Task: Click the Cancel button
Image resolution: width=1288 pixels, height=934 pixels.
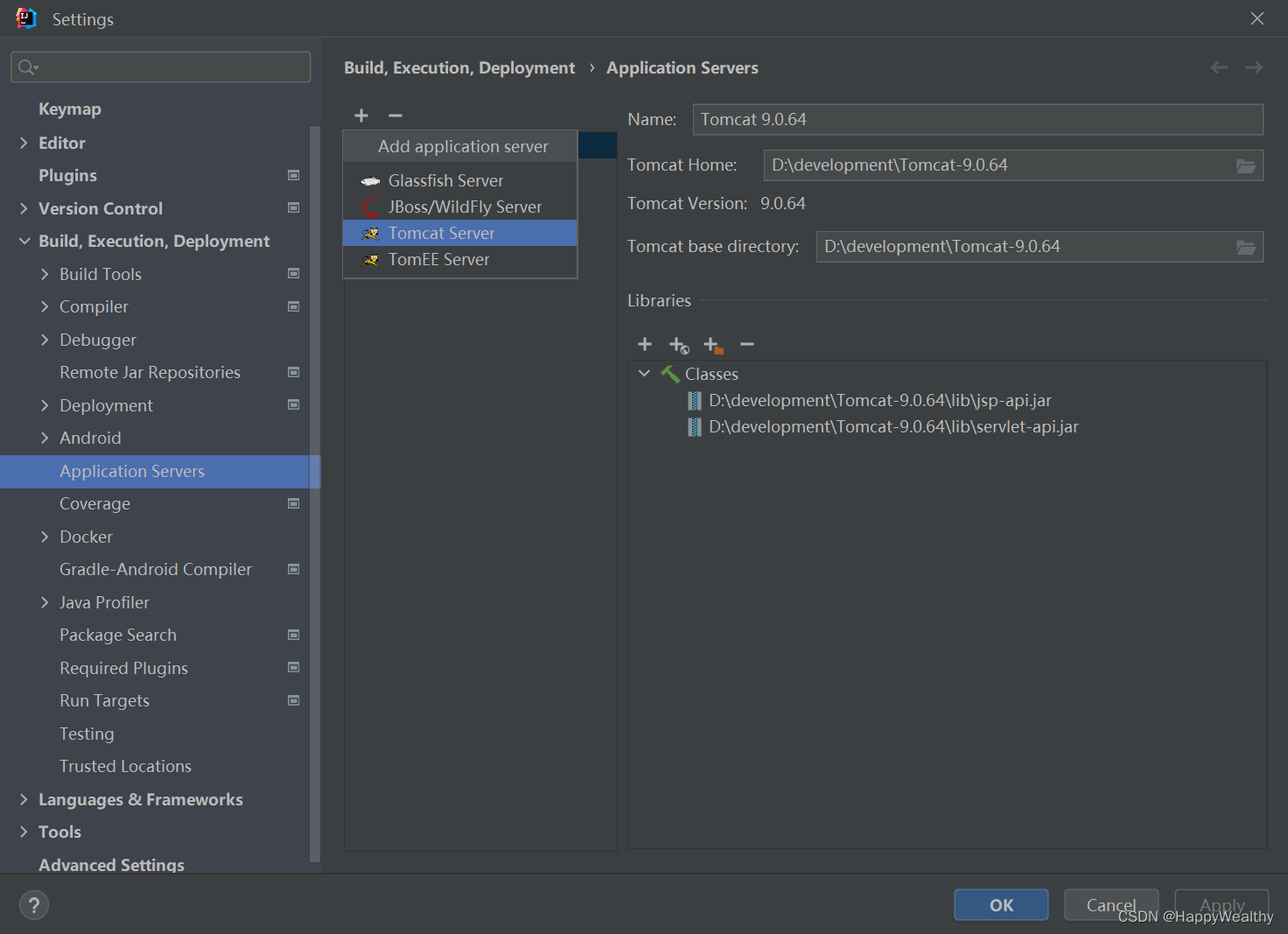Action: click(x=1111, y=905)
